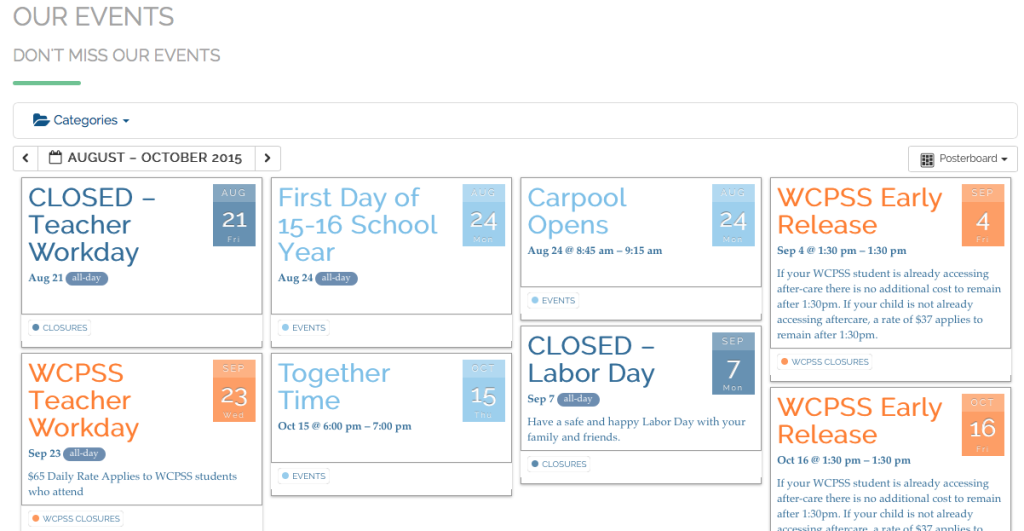
Task: Click the orange Sep 23 date badge
Action: pyautogui.click(x=234, y=391)
